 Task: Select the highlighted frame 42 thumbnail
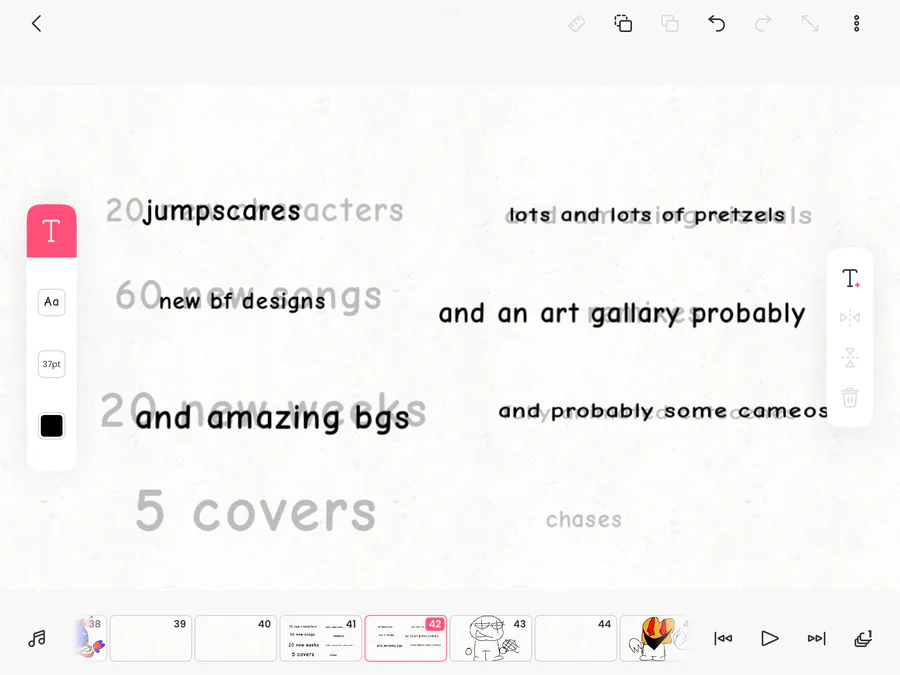(x=406, y=638)
